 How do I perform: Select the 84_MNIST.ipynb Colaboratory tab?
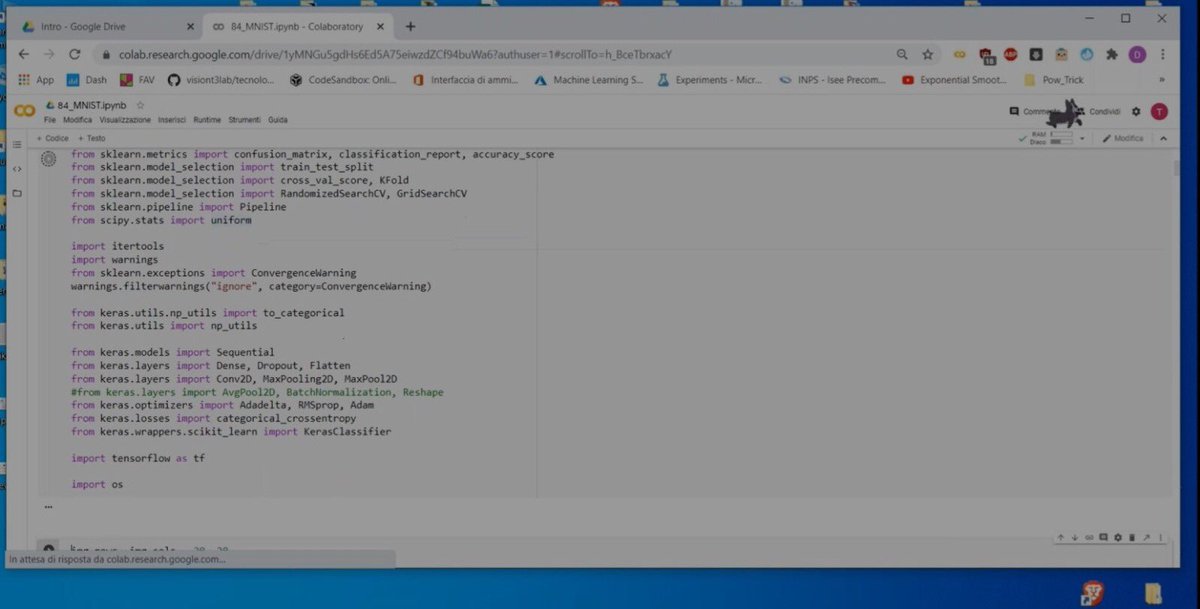point(295,26)
